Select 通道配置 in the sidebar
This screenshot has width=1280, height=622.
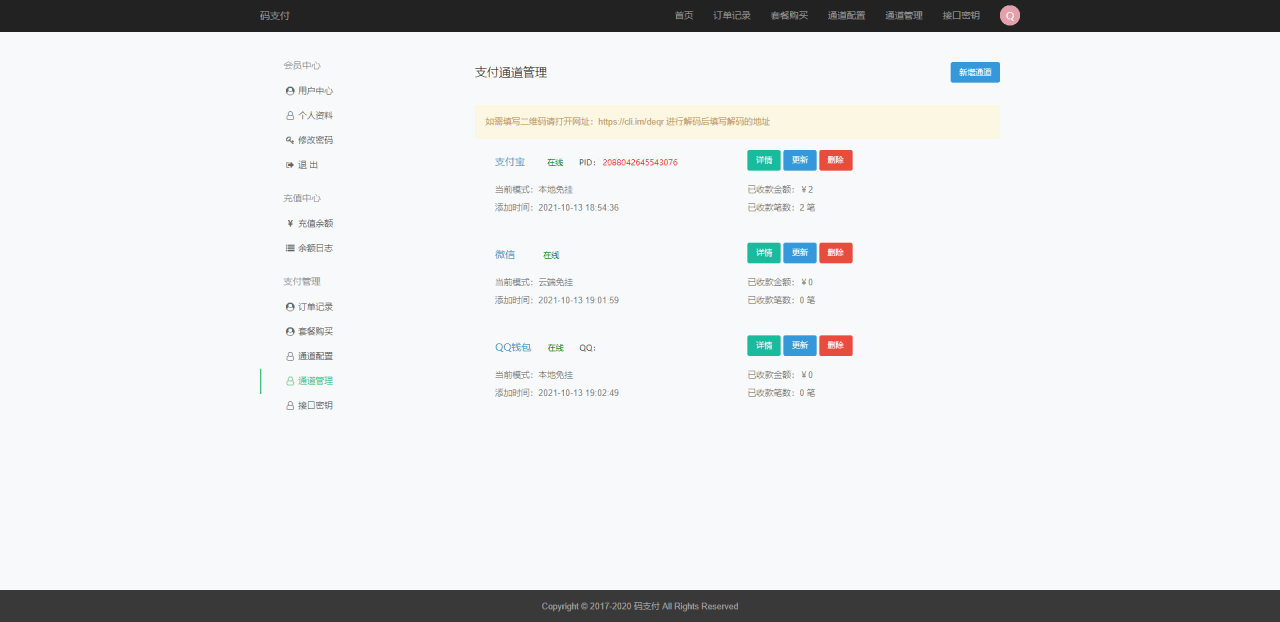[315, 356]
